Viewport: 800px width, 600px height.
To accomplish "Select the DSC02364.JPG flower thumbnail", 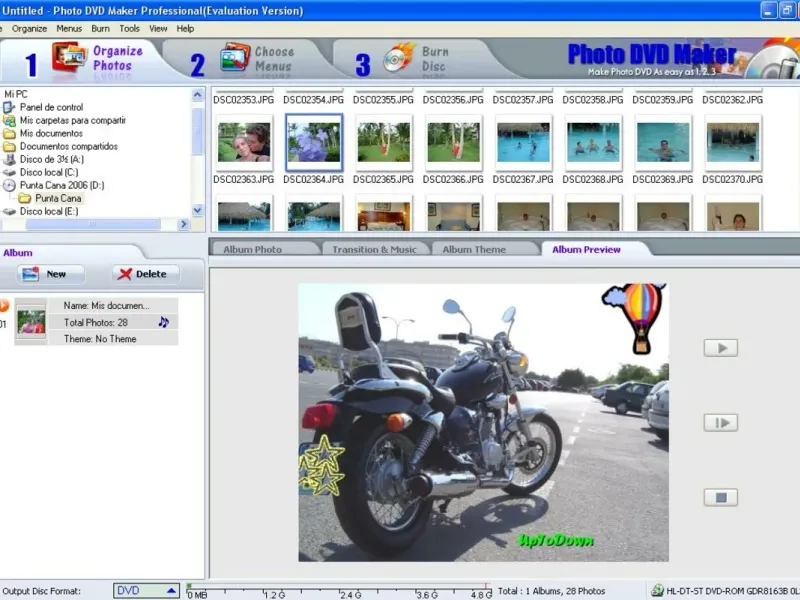I will (314, 141).
